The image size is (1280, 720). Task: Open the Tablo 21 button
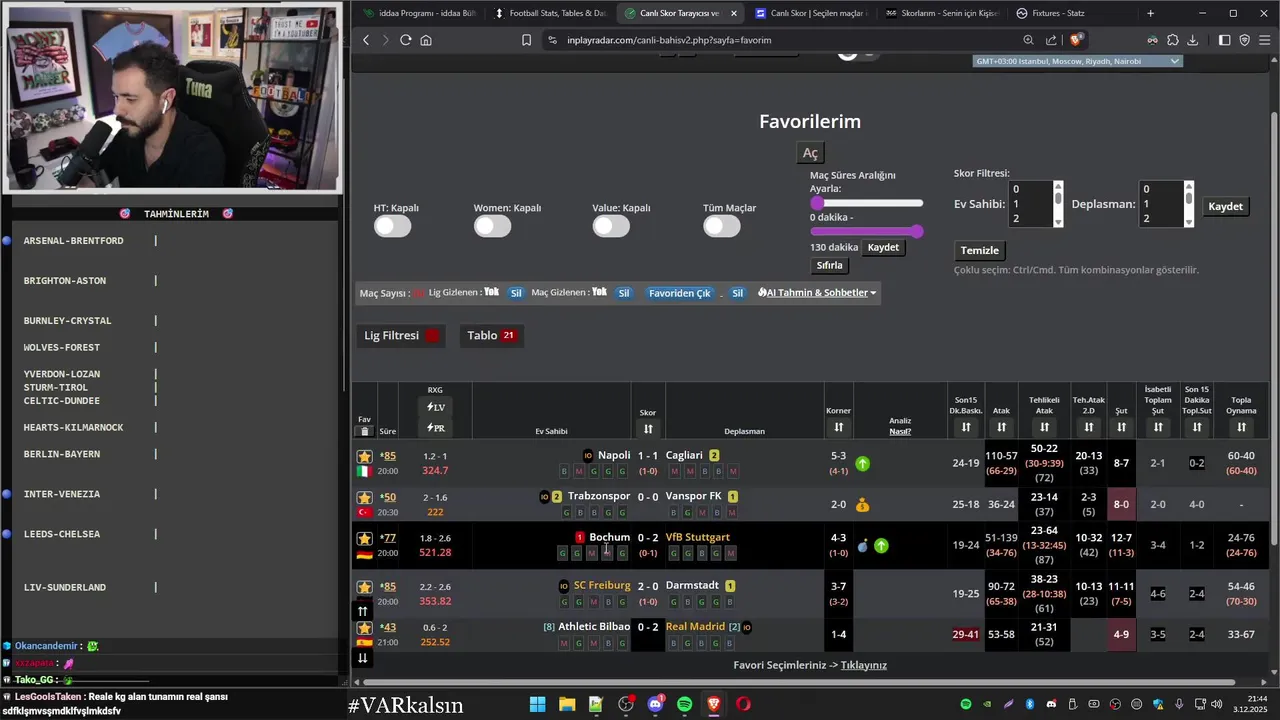tap(491, 335)
